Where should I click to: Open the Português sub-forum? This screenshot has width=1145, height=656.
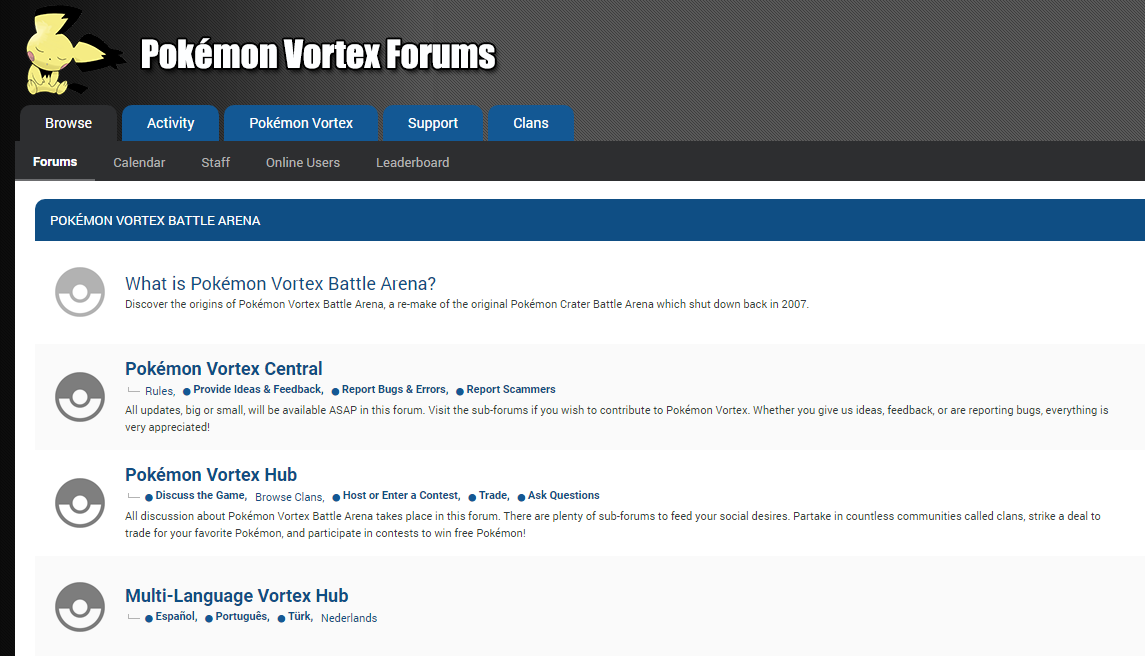click(x=242, y=617)
